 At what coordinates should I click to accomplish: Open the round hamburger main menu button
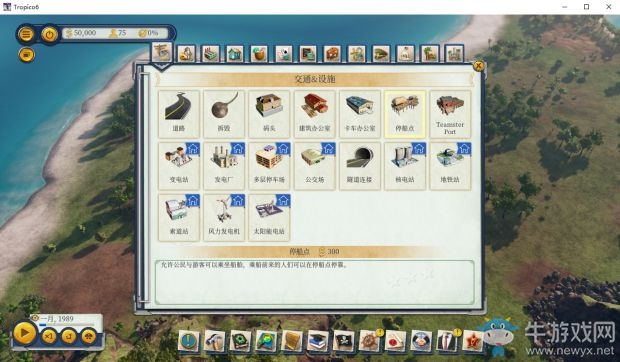point(26,34)
